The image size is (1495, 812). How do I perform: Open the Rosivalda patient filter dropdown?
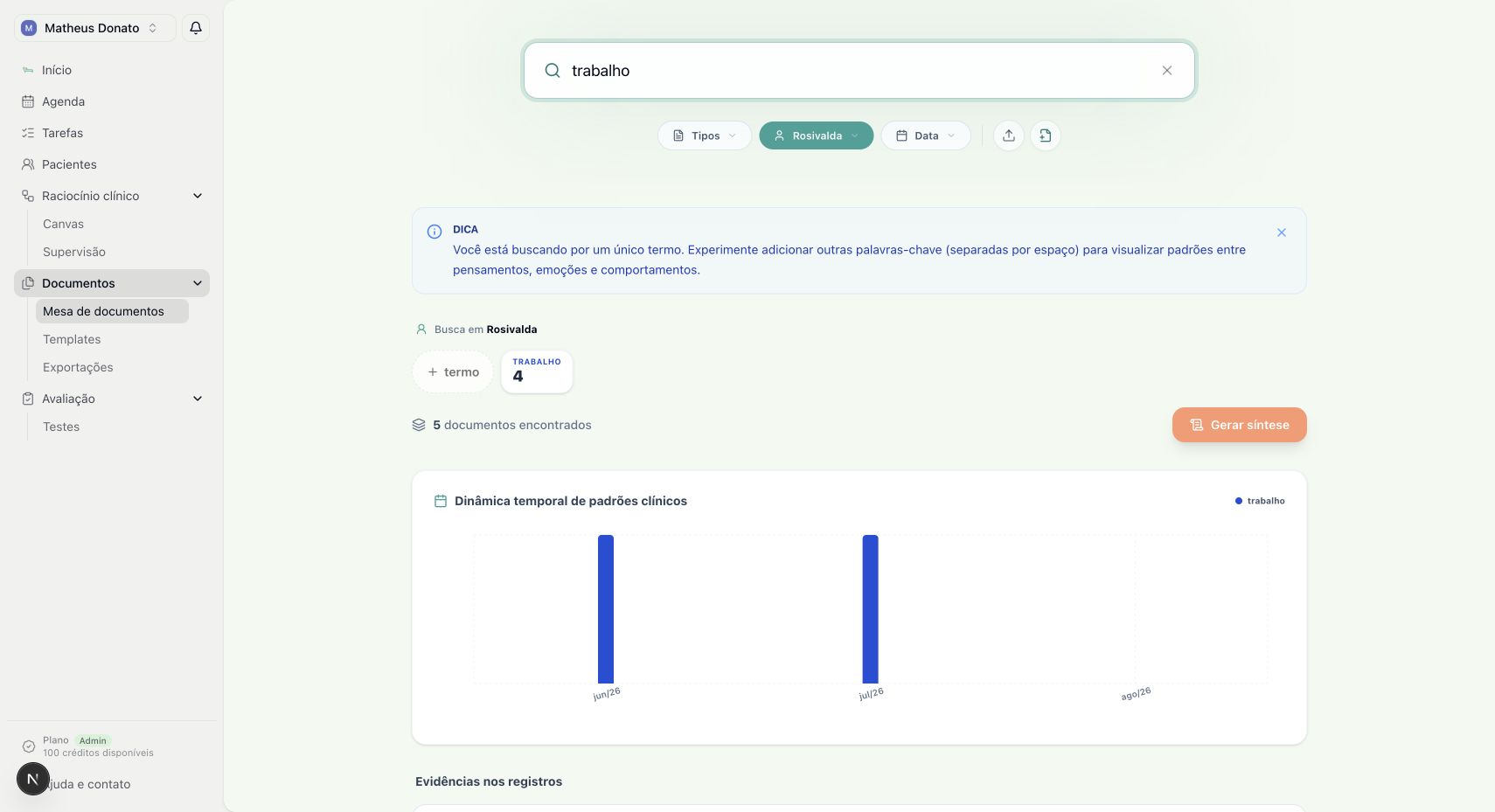[816, 135]
